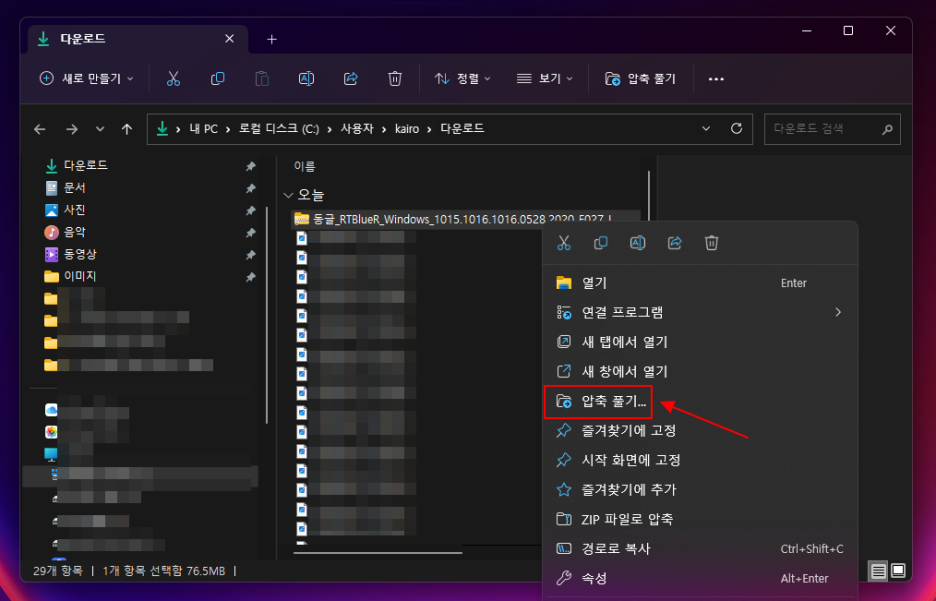Click the Share icon in the toolbar

pyautogui.click(x=350, y=79)
